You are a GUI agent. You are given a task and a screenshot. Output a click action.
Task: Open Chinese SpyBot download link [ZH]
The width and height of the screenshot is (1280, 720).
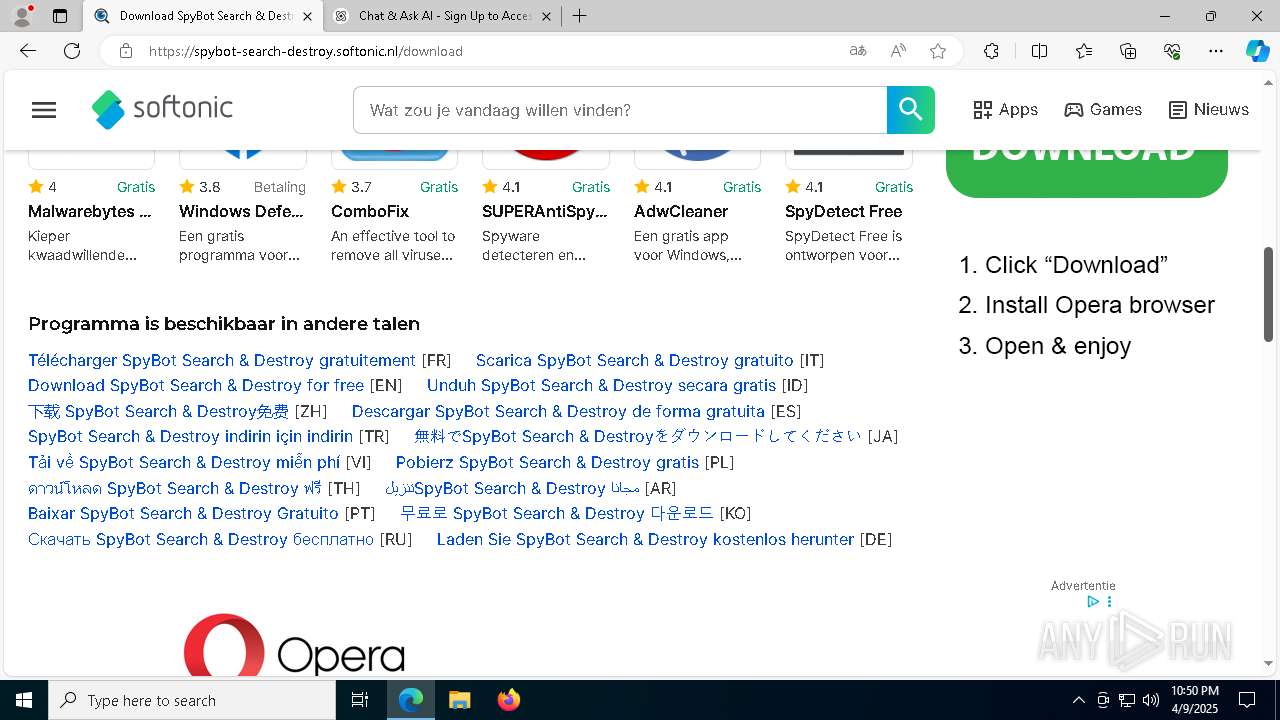pos(158,411)
